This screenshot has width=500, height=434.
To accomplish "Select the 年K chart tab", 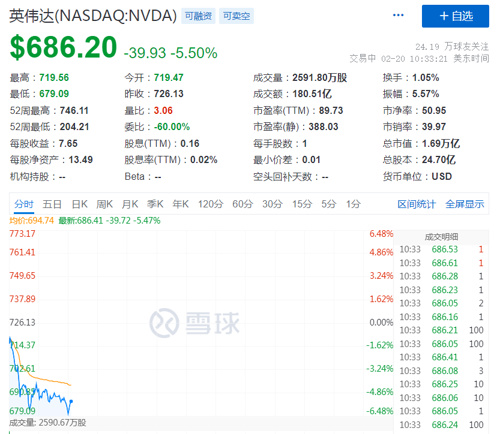I will (180, 204).
